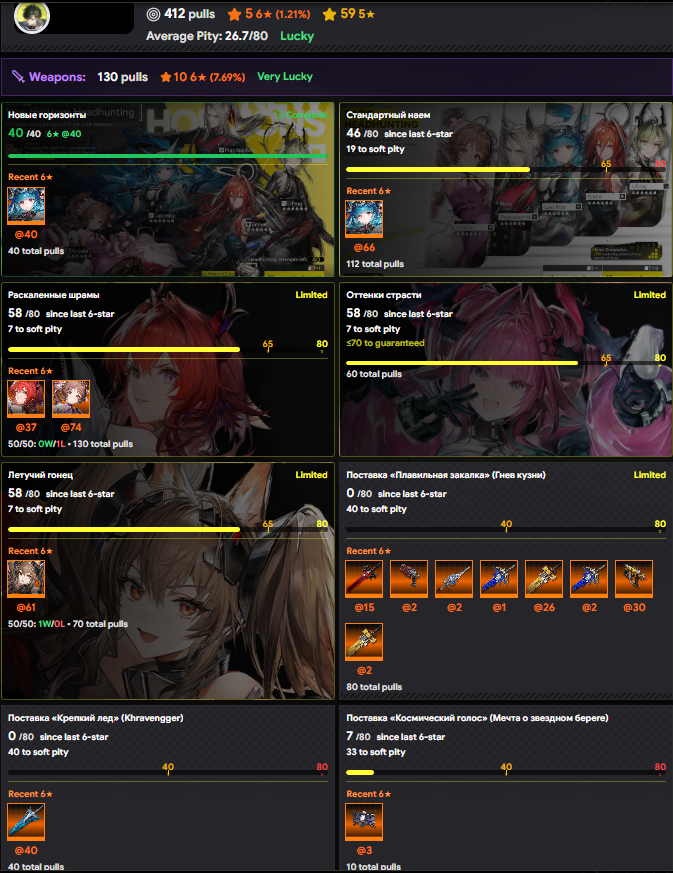The width and height of the screenshot is (673, 873).
Task: Click the Раскаленные шрамы banner title
Action: 53,295
